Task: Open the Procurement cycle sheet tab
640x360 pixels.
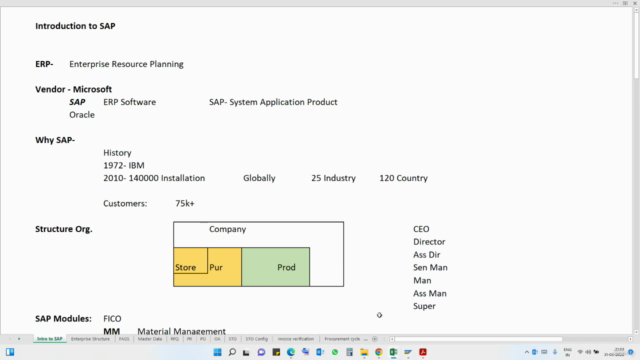Action: 342,339
